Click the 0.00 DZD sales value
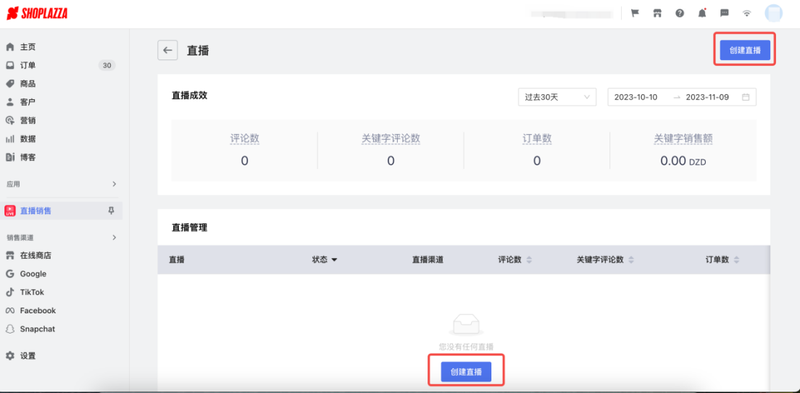Screen dimensions: 800x393 tap(683, 161)
